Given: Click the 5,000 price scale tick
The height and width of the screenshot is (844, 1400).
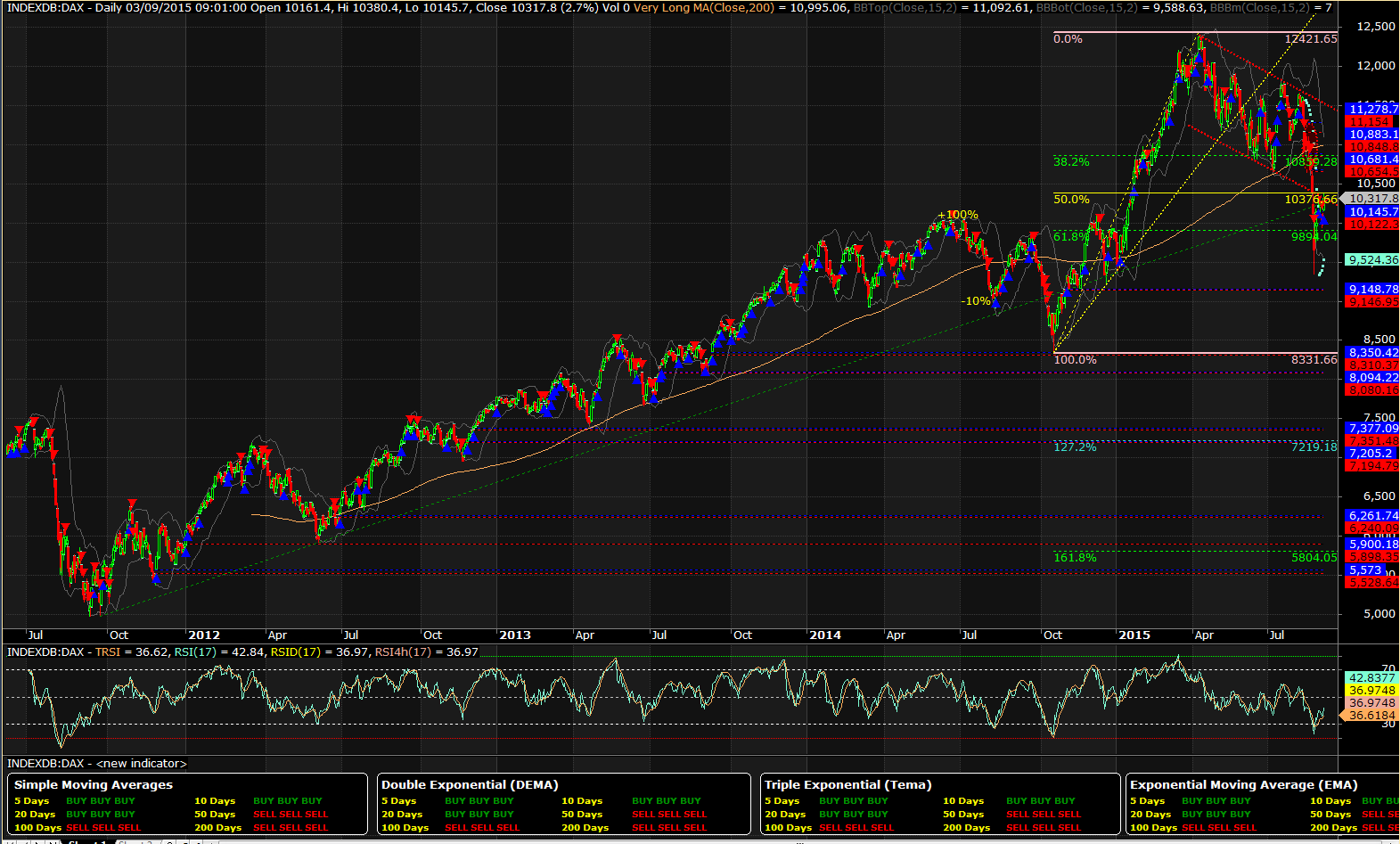Looking at the screenshot, I should (1380, 614).
